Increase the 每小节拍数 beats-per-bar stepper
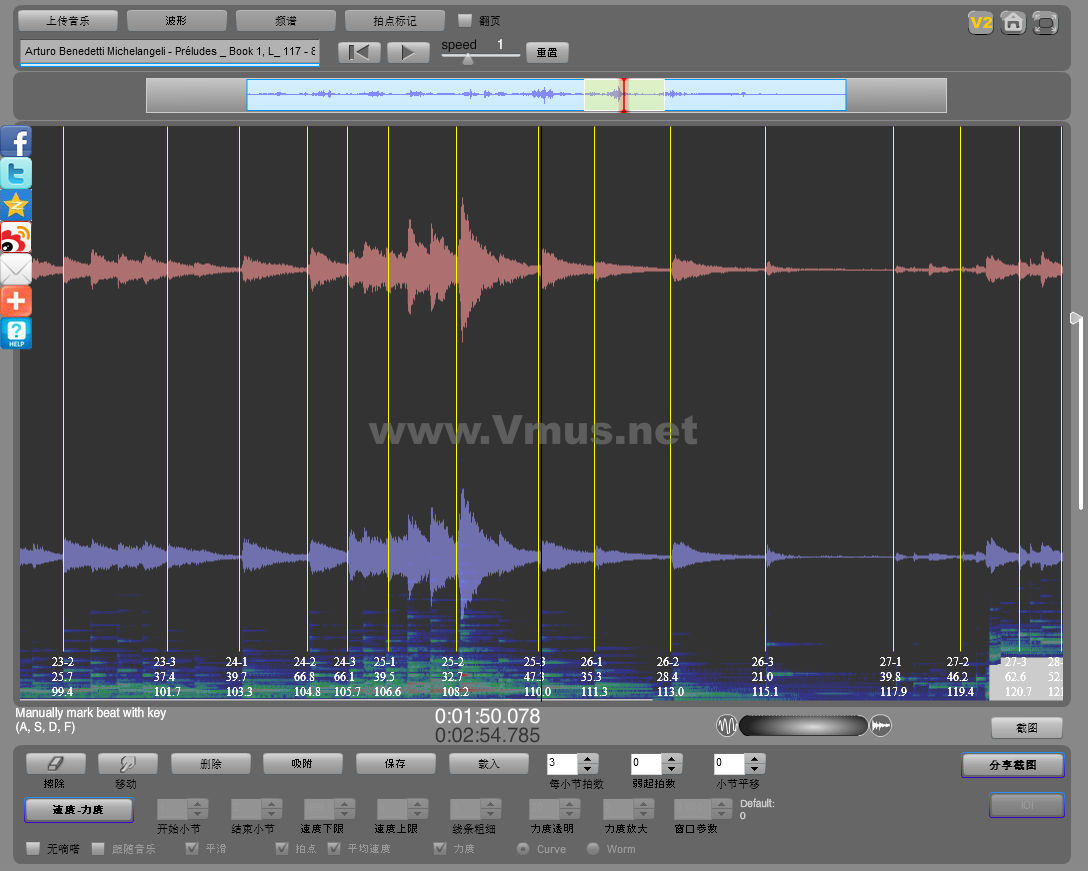This screenshot has width=1088, height=871. click(588, 758)
